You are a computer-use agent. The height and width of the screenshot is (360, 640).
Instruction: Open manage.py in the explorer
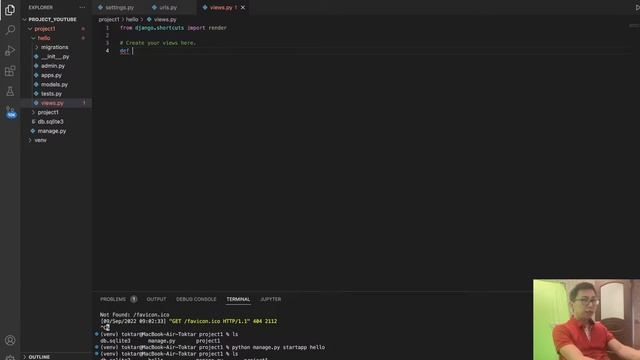pos(51,131)
